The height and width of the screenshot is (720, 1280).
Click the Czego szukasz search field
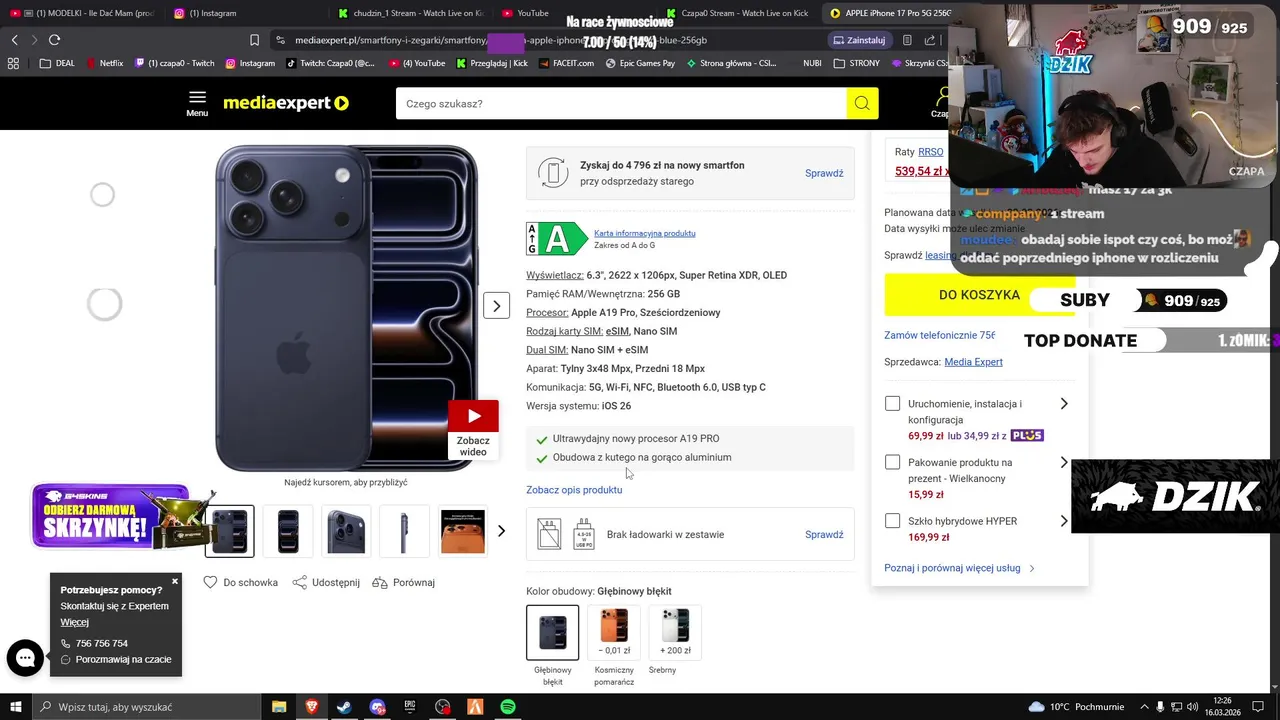(621, 103)
